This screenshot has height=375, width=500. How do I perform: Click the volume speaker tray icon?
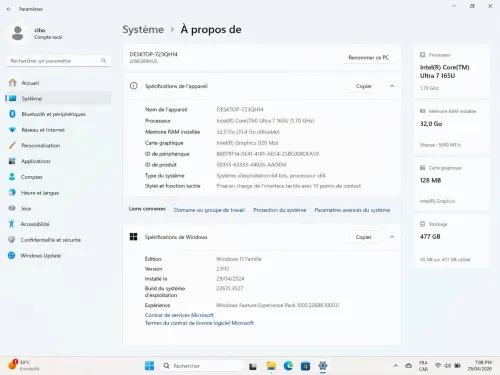click(448, 366)
